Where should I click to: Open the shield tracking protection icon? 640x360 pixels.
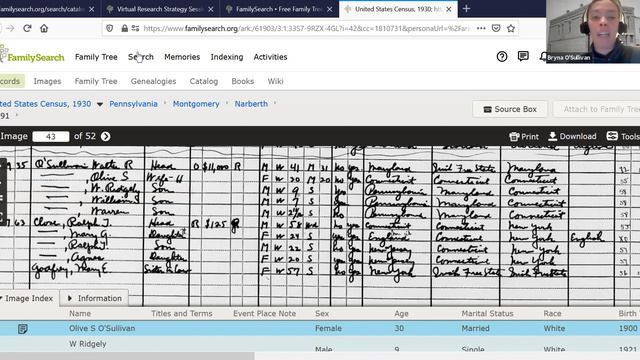click(x=109, y=28)
